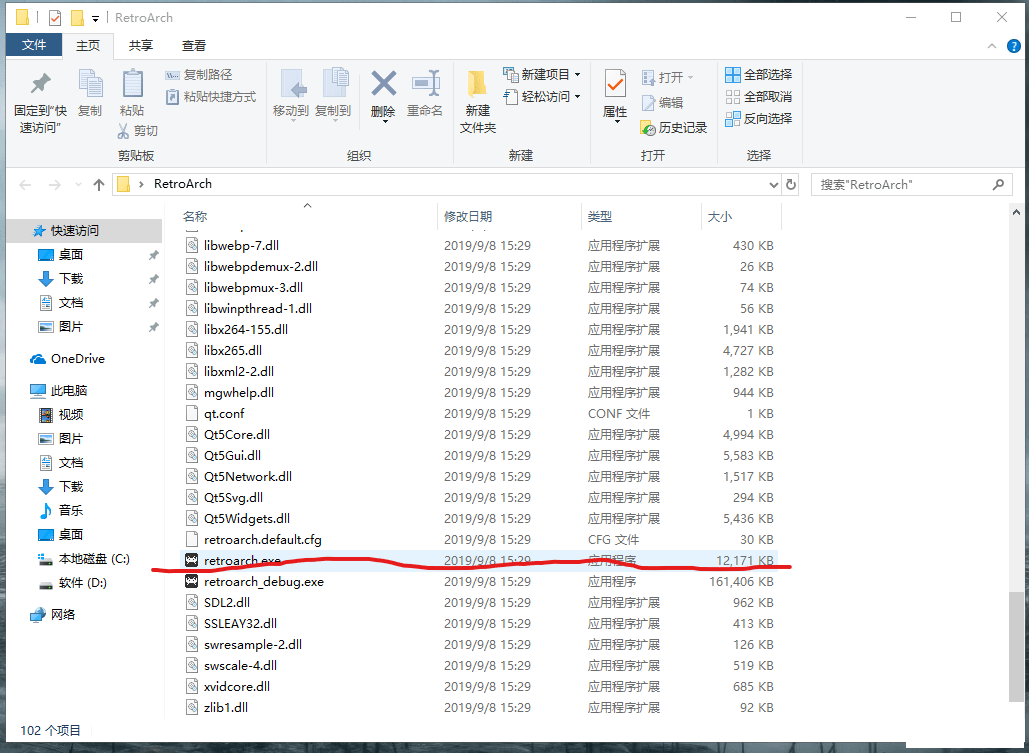Screen dimensions: 1029x753
Task: Click the 剪切 (Cut) scissors button
Action: pos(138,131)
